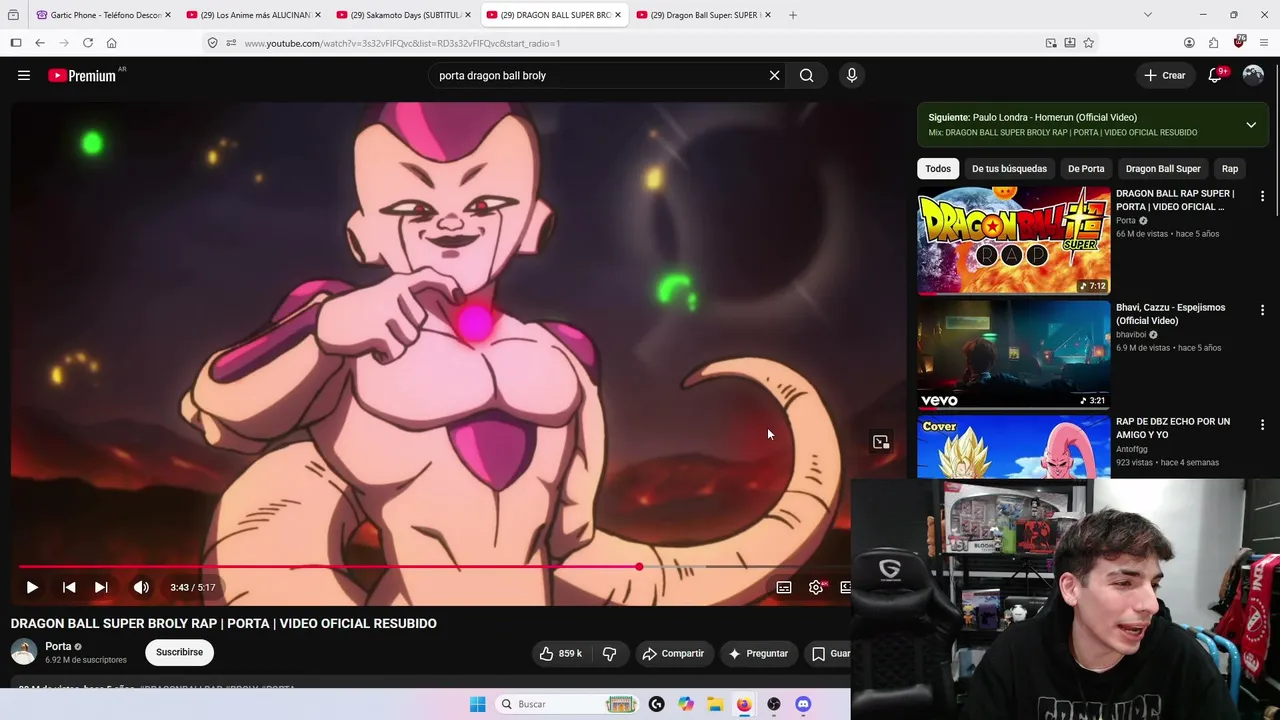Open YouTube notifications bell

point(1215,75)
